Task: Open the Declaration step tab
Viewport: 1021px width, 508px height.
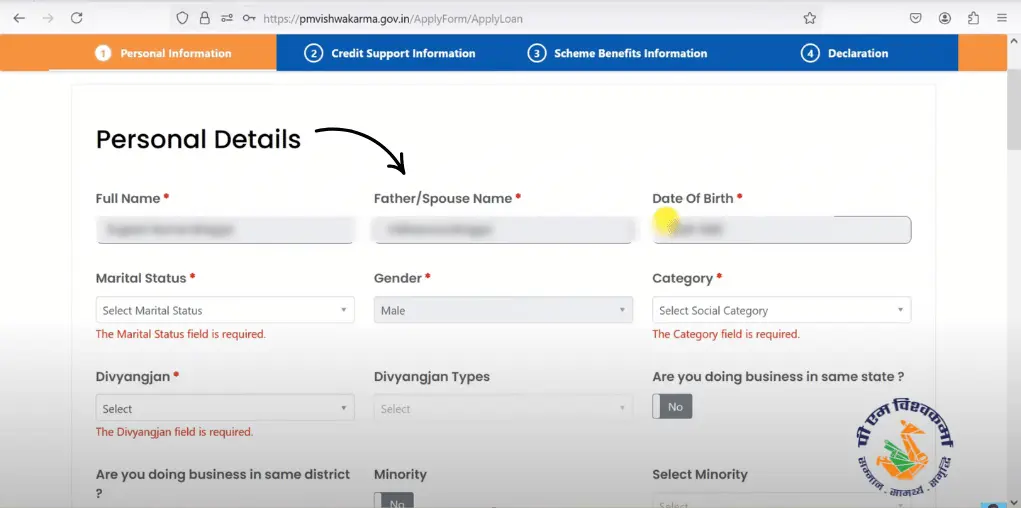Action: click(x=845, y=53)
